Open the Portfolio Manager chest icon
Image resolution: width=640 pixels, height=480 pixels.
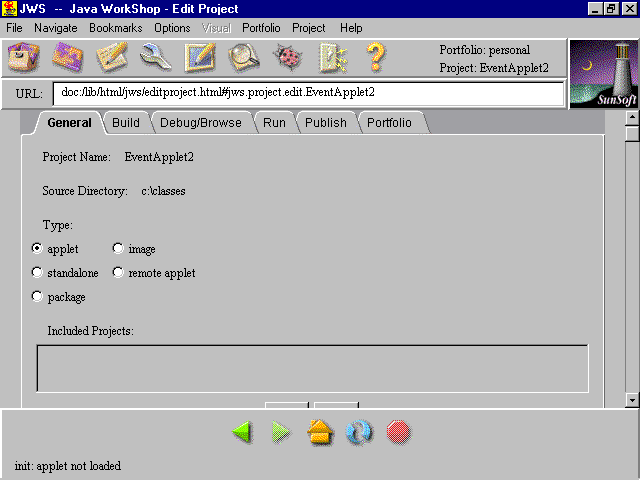(x=23, y=57)
